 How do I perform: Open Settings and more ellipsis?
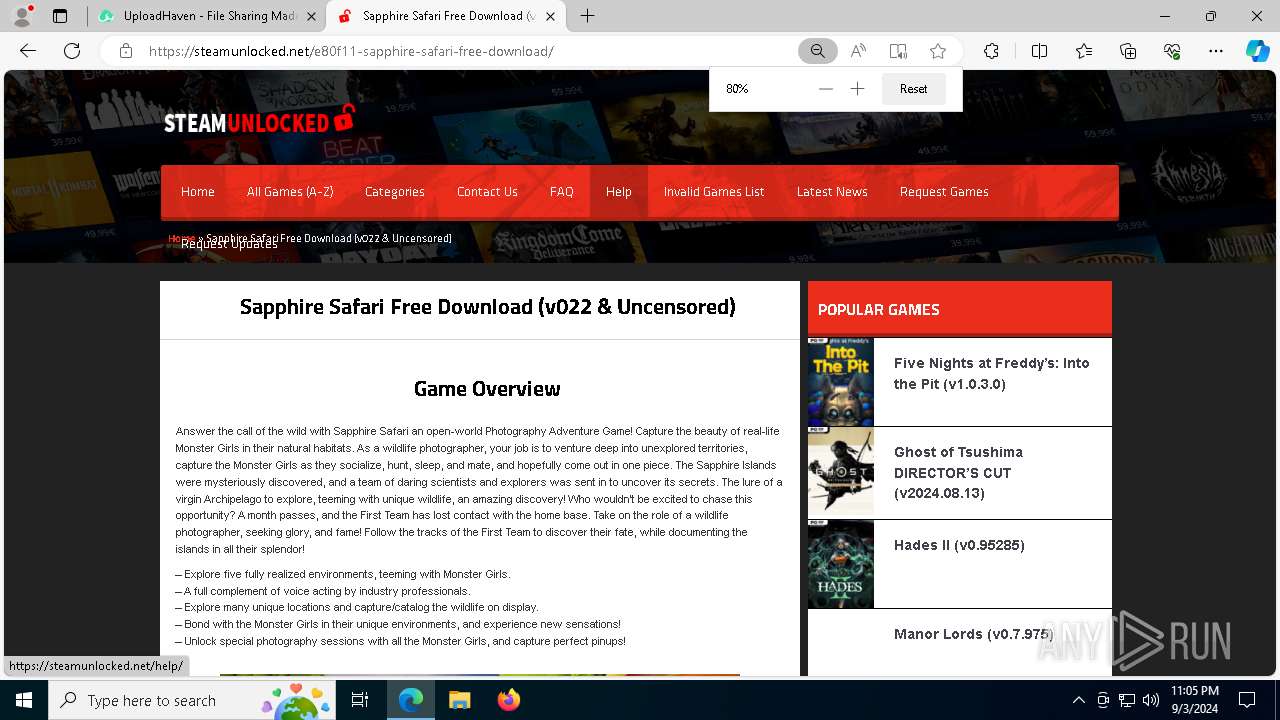pyautogui.click(x=1216, y=51)
